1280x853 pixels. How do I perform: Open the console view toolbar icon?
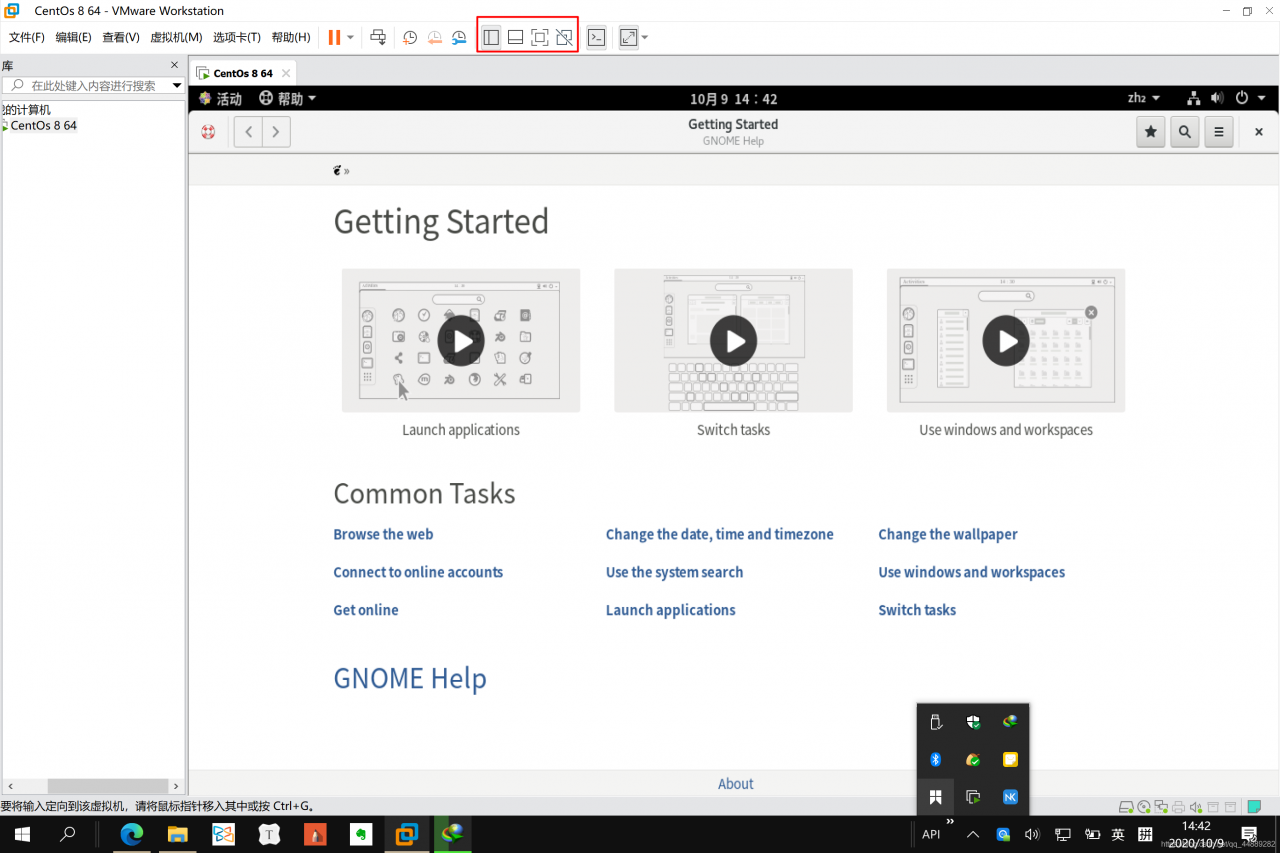596,37
